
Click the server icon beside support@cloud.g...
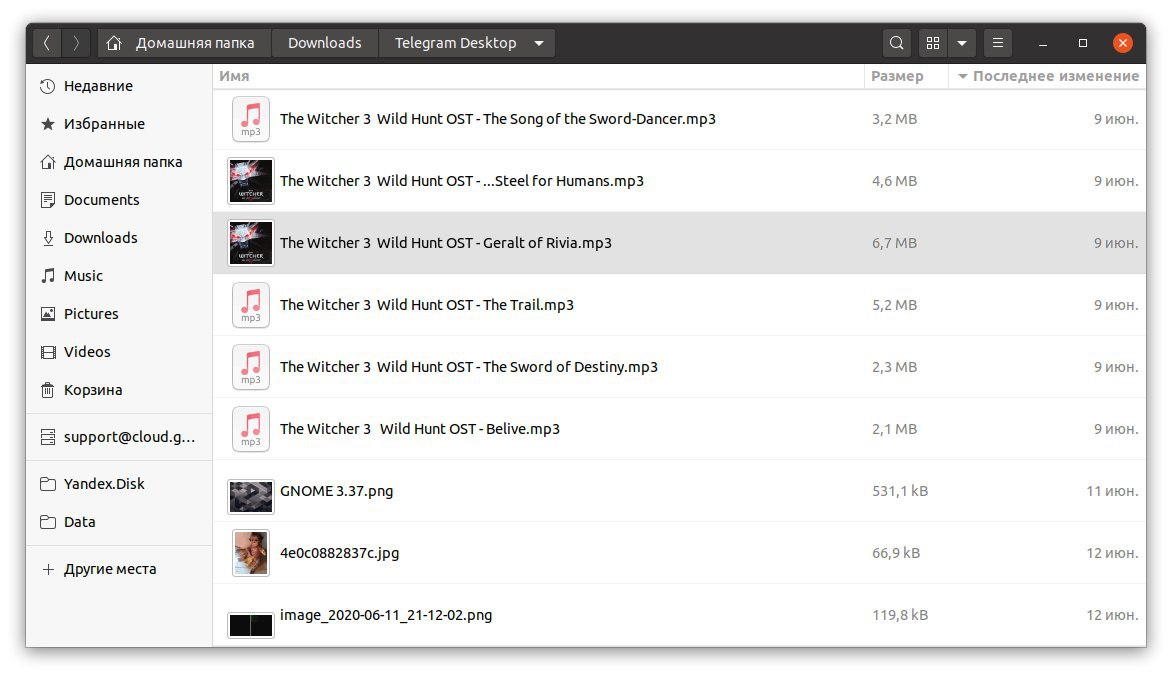tap(48, 437)
